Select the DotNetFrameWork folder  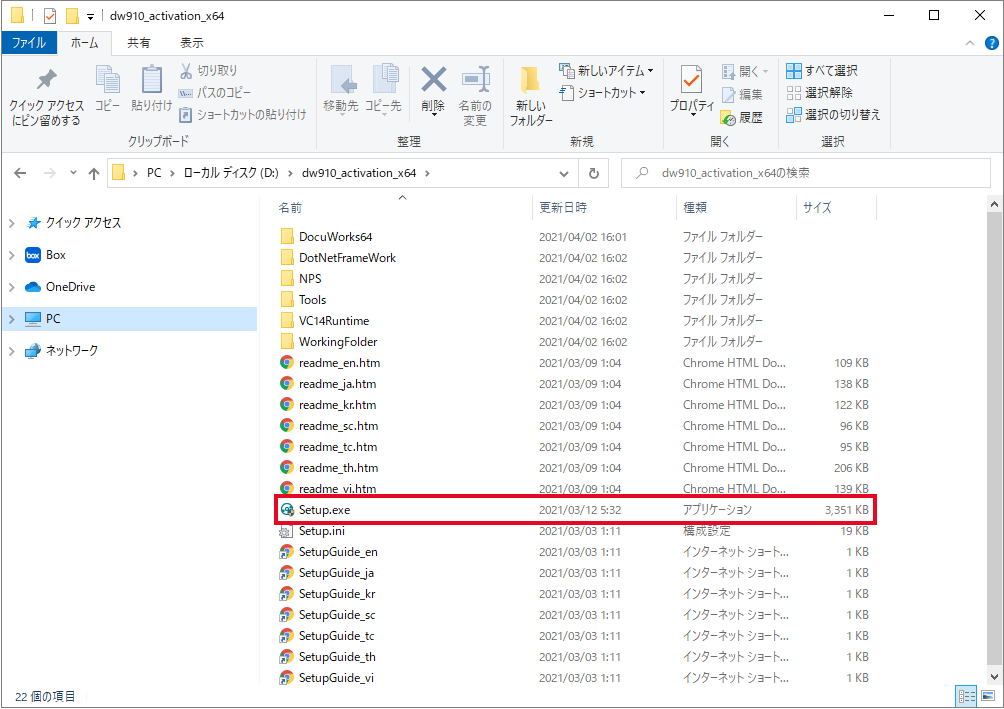pyautogui.click(x=347, y=258)
